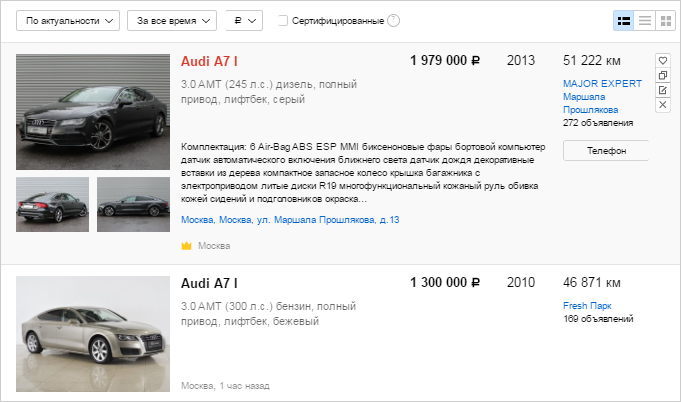Hide the first listing with the X icon

tap(662, 105)
